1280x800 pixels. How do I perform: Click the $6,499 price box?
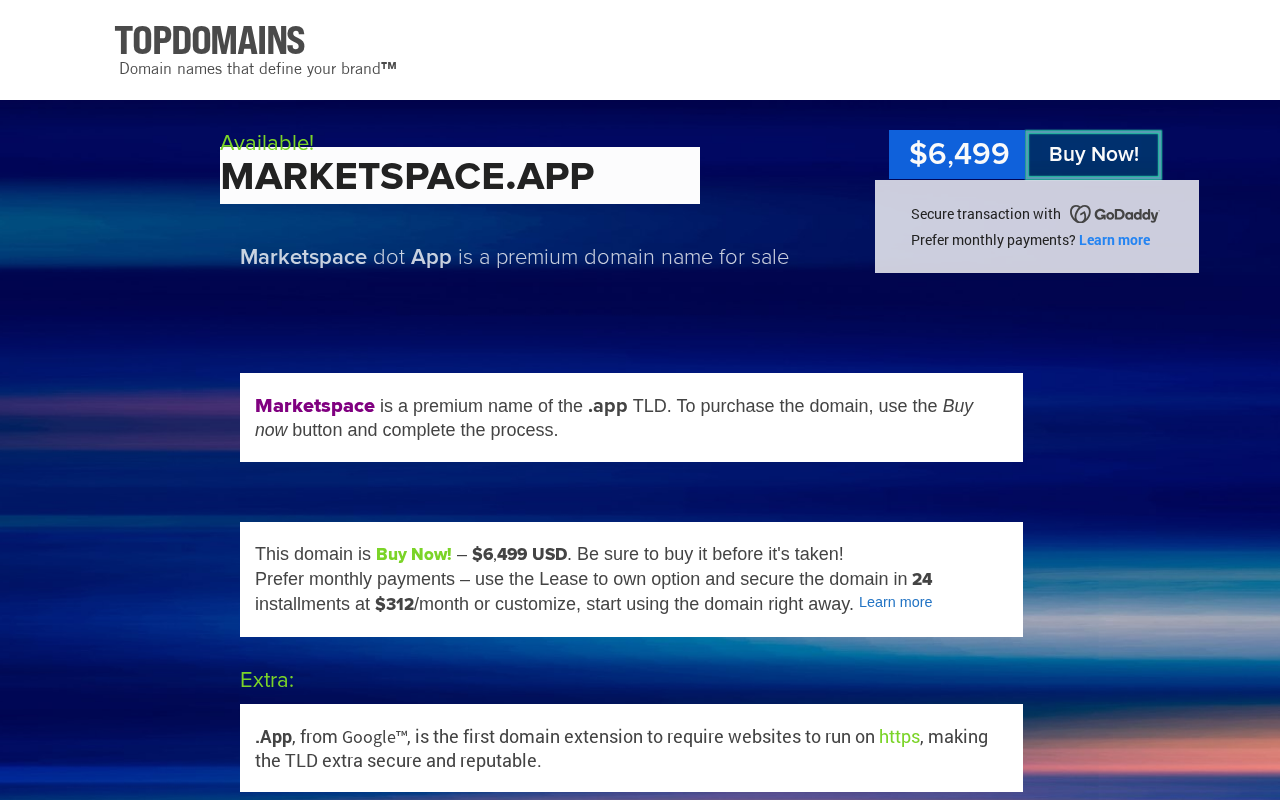958,155
